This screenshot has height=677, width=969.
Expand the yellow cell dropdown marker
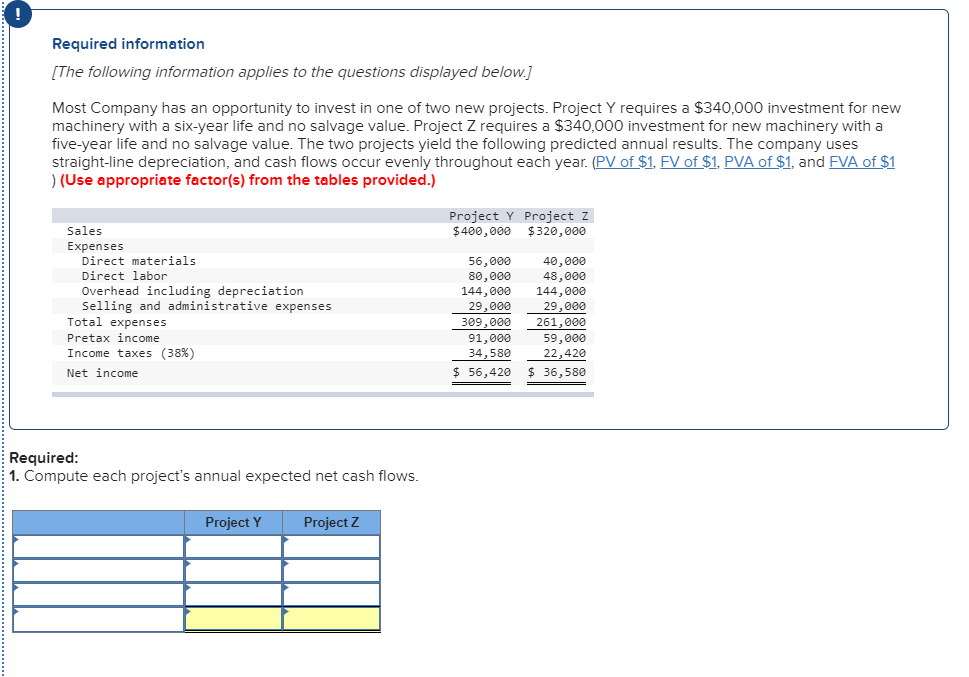pyautogui.click(x=186, y=613)
